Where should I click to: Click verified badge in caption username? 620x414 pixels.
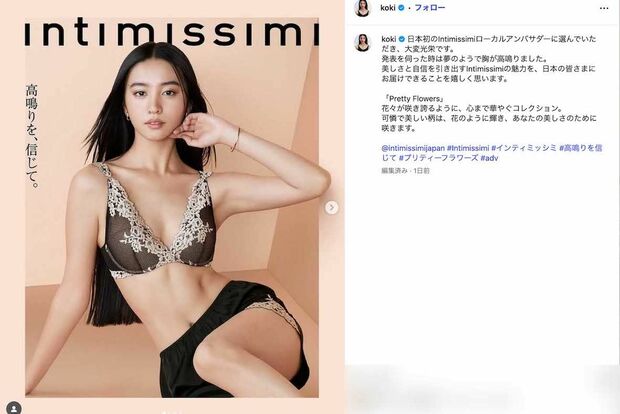[401, 39]
